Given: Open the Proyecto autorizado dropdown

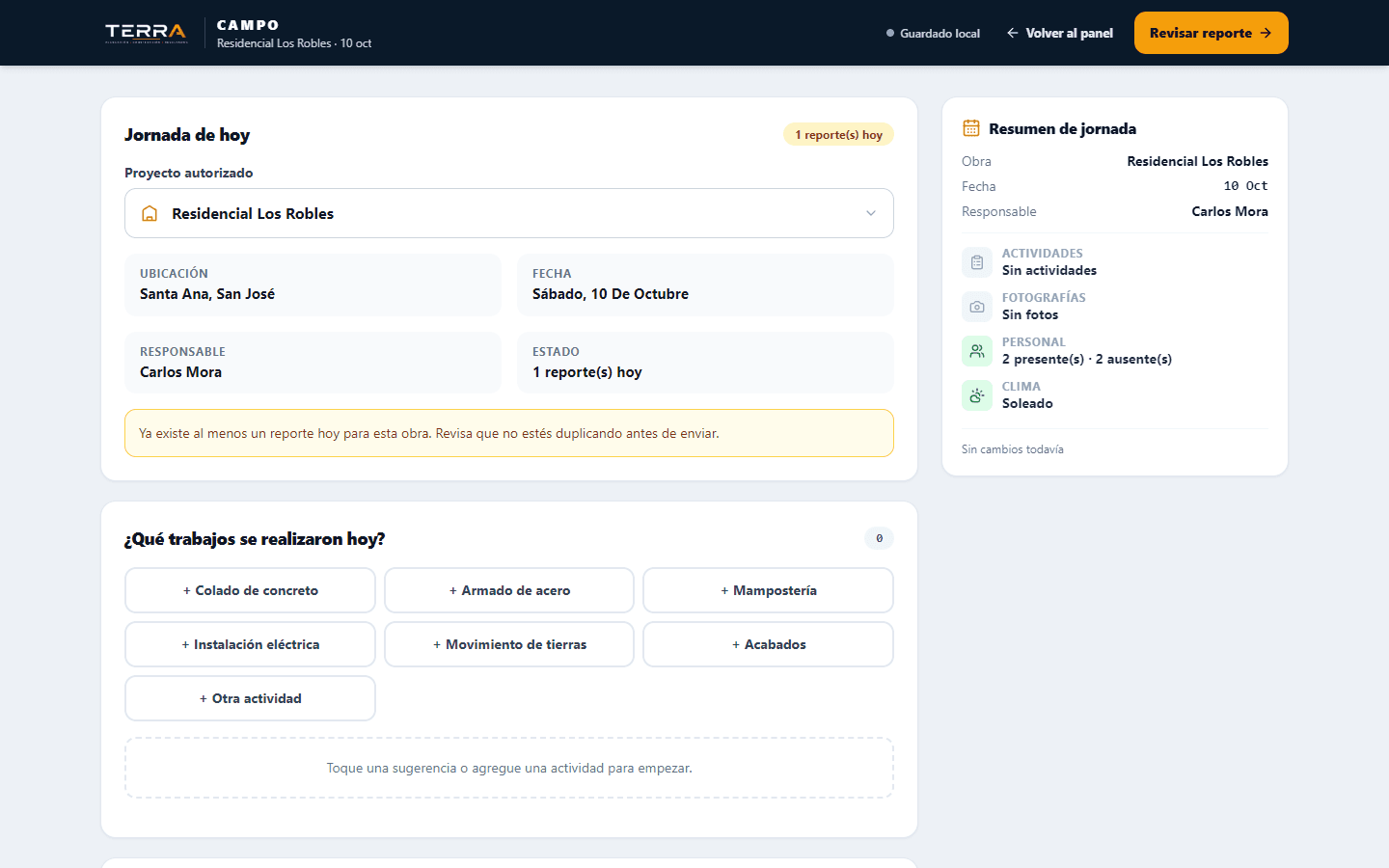Looking at the screenshot, I should 509,213.
